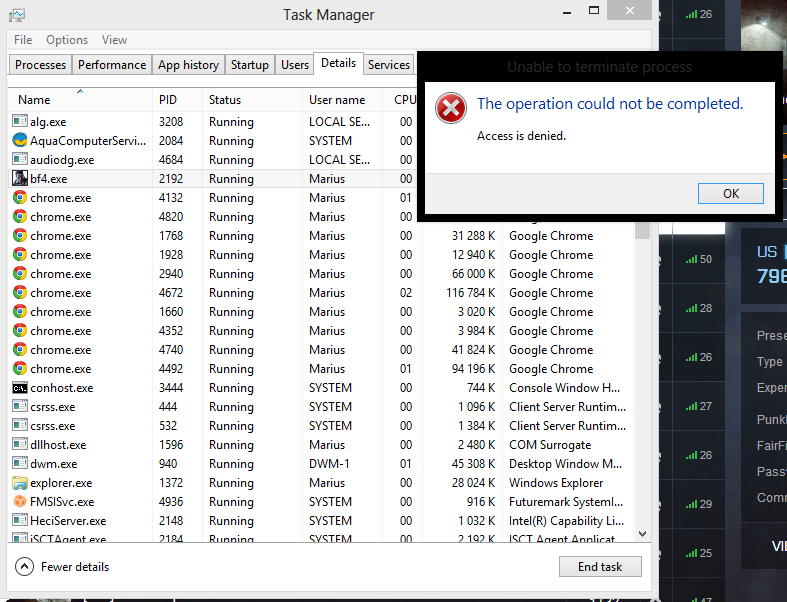This screenshot has height=602, width=787.
Task: Select the HeciServer.exe process name
Action: (x=68, y=521)
